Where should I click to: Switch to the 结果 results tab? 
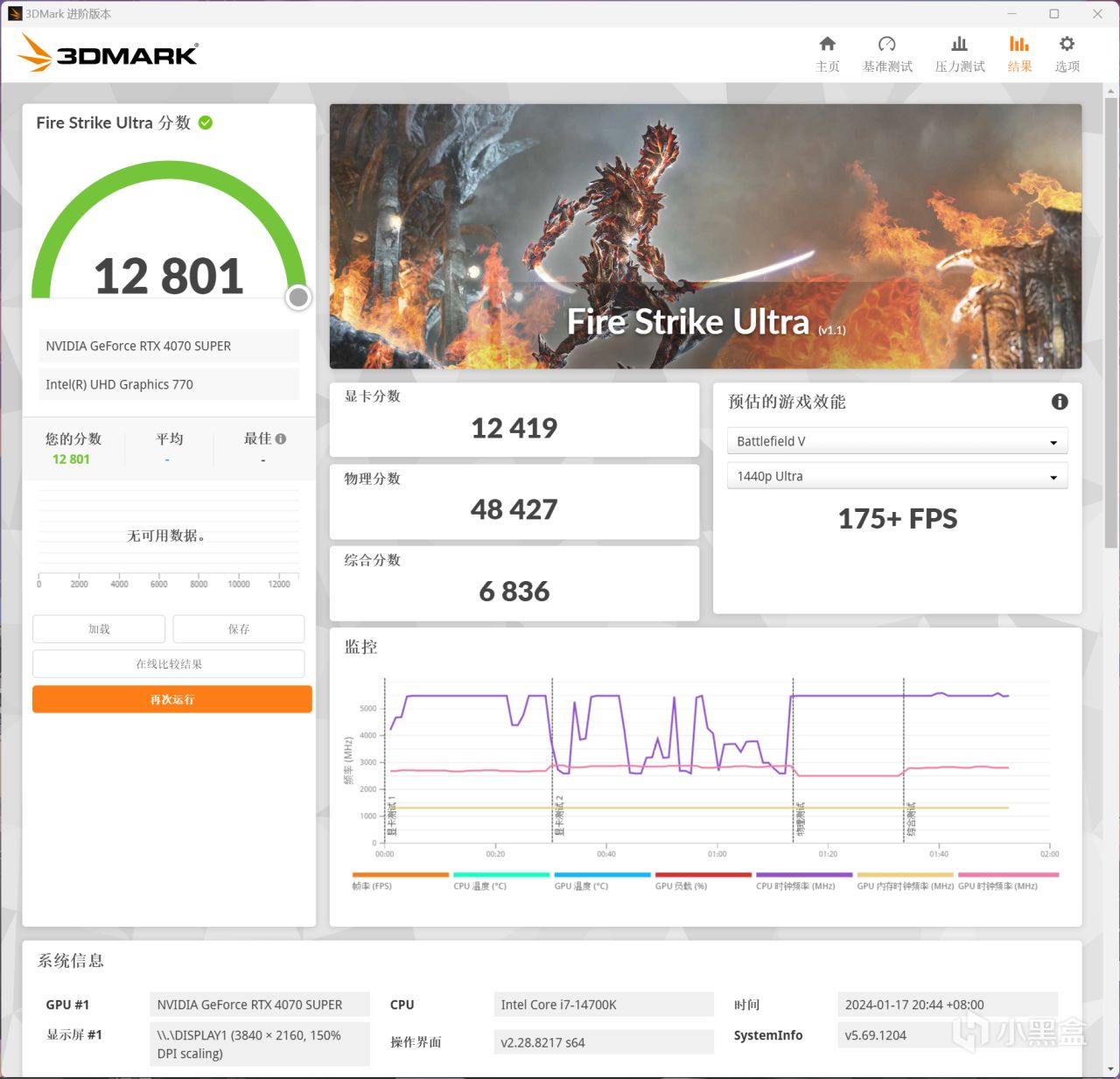1018,53
